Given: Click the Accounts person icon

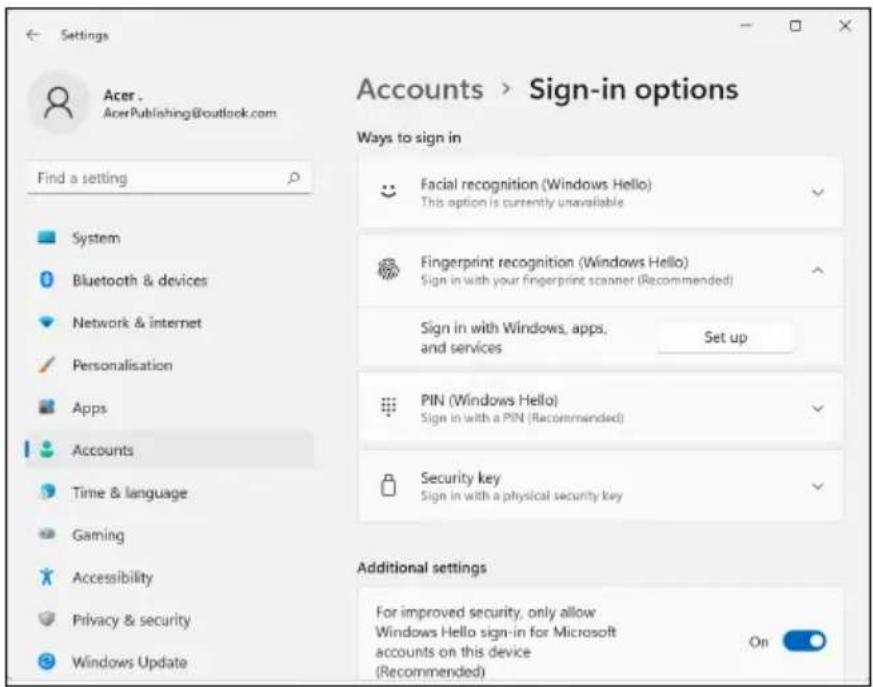Looking at the screenshot, I should pyautogui.click(x=47, y=449).
